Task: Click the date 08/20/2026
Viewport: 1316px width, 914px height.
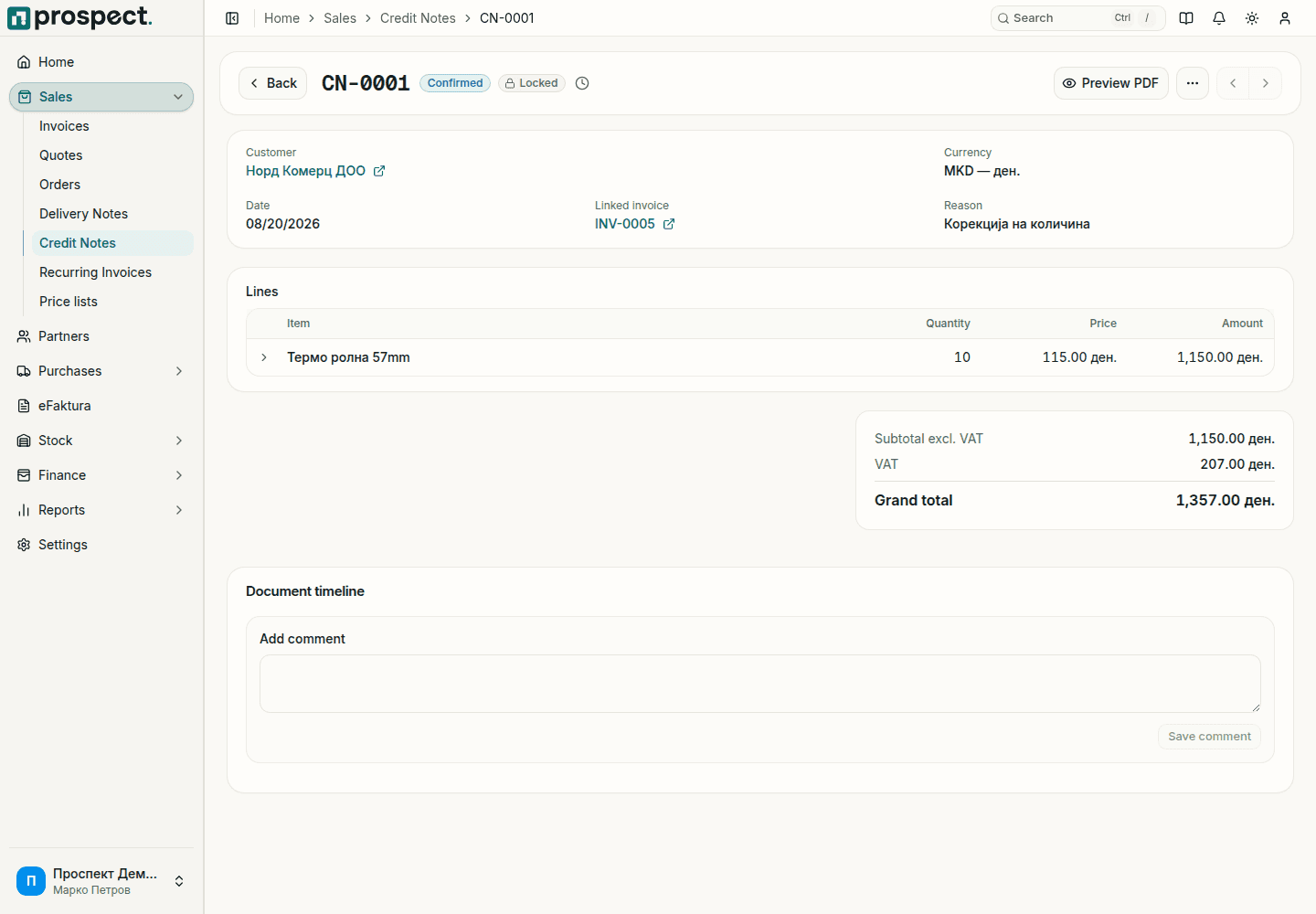Action: click(282, 224)
